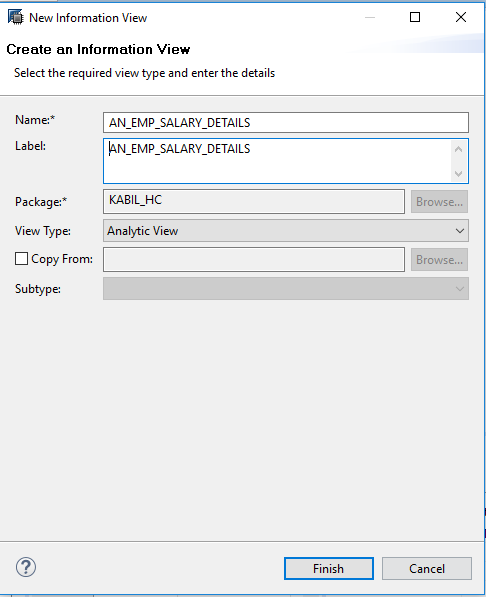Click the Finish button

point(328,568)
